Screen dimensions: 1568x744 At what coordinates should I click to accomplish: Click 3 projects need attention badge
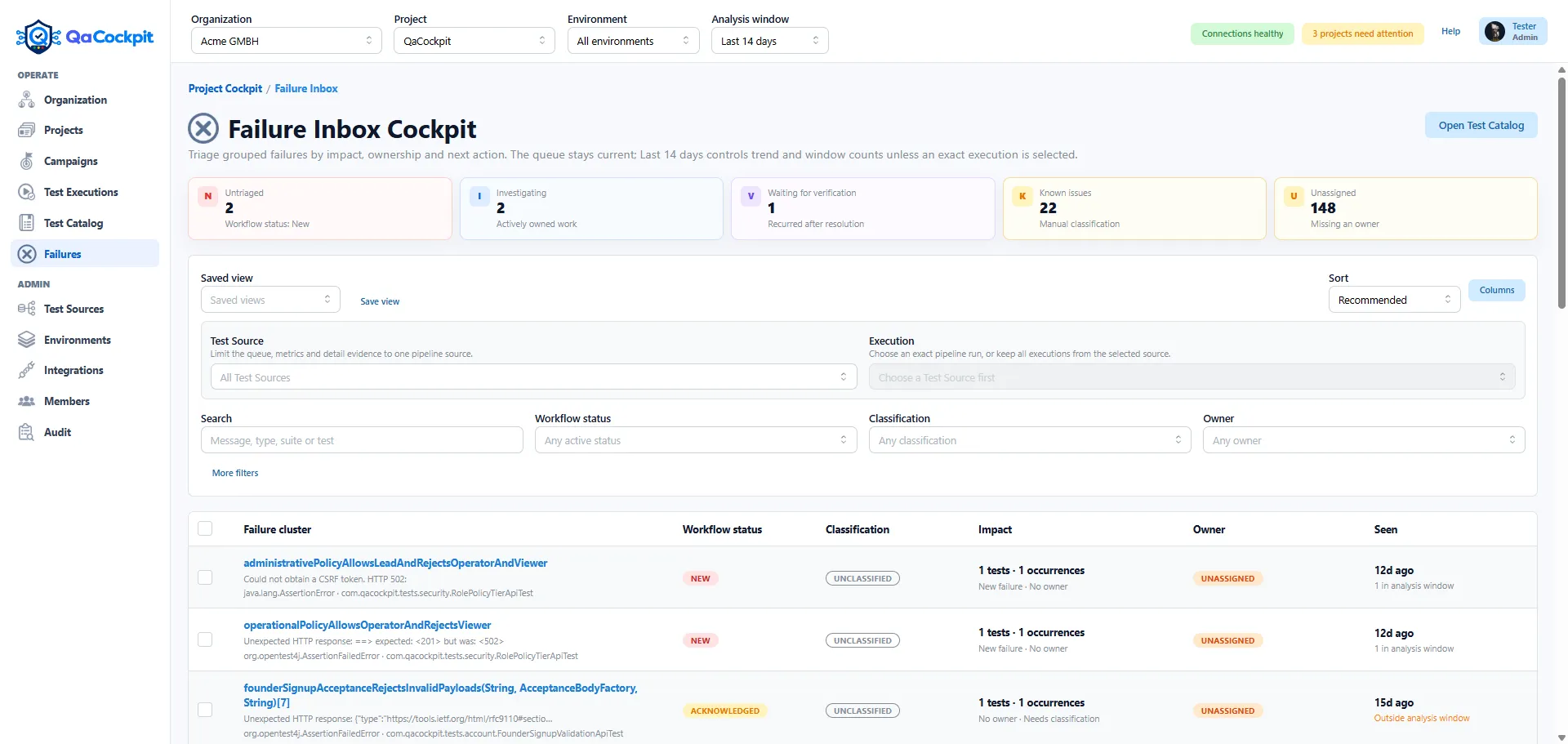[x=1362, y=33]
